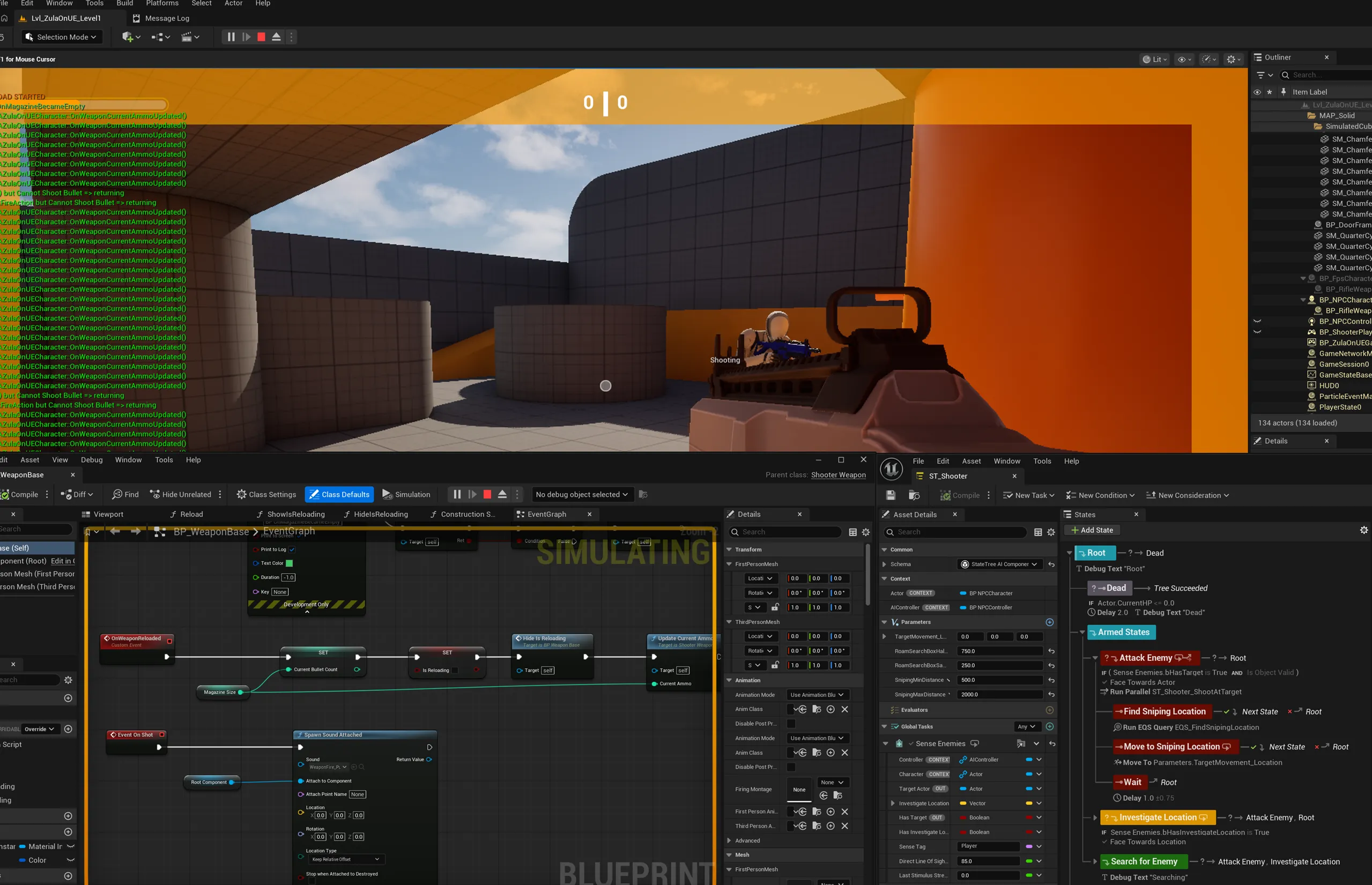Click the Simulation button
The image size is (1372, 885).
coord(406,494)
